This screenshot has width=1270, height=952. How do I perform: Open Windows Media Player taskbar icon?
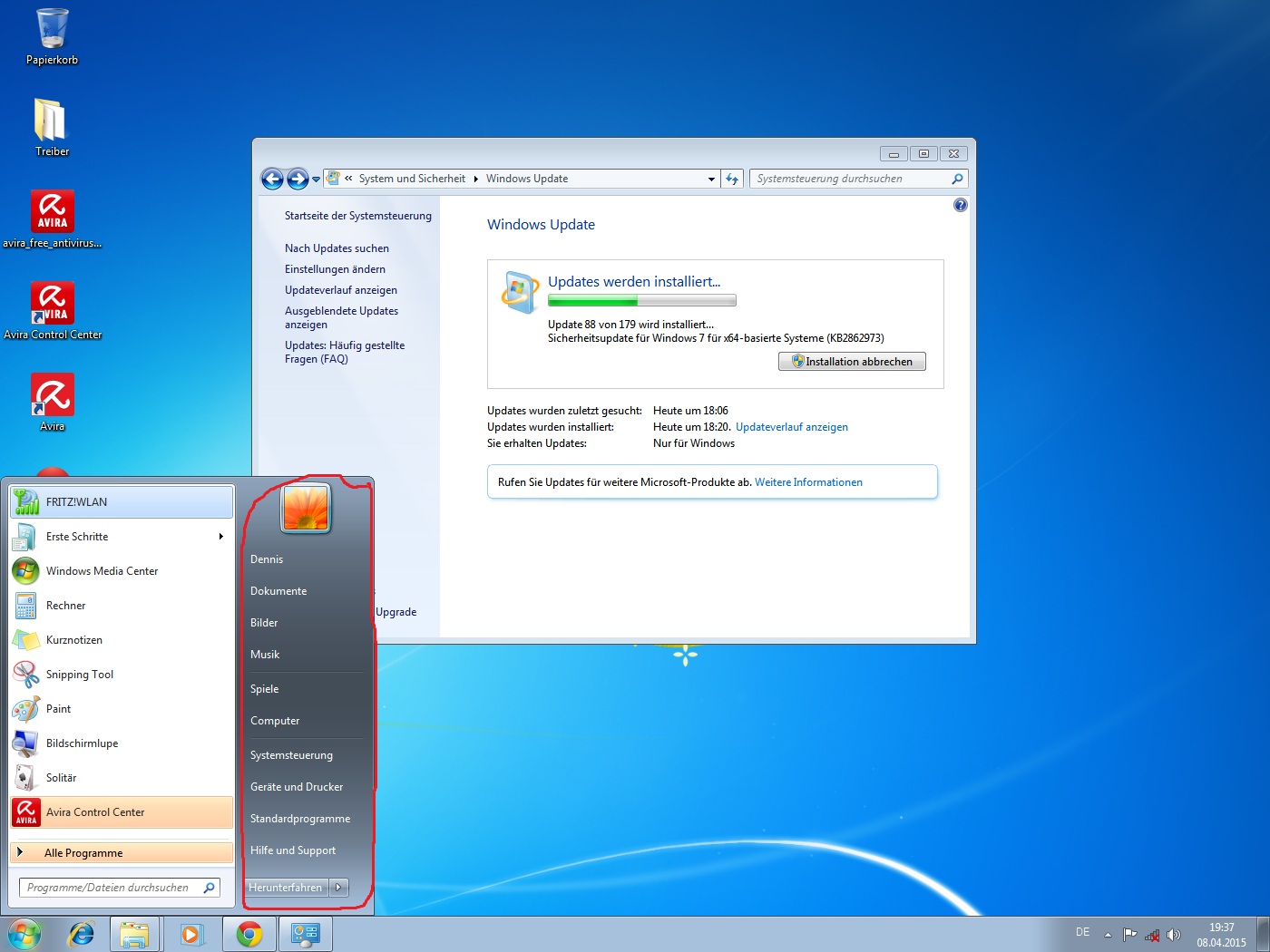coord(191,934)
